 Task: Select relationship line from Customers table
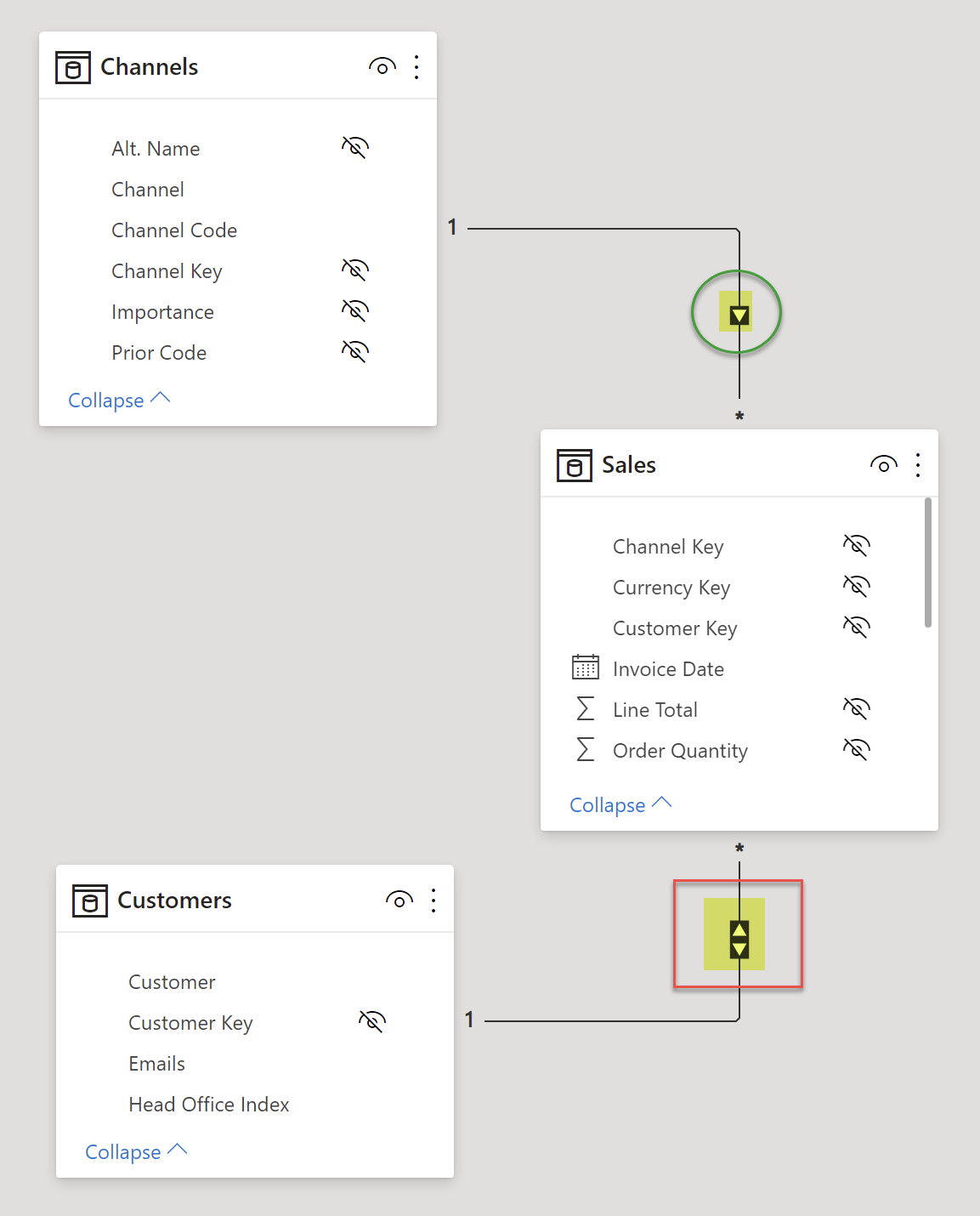tap(612, 1020)
